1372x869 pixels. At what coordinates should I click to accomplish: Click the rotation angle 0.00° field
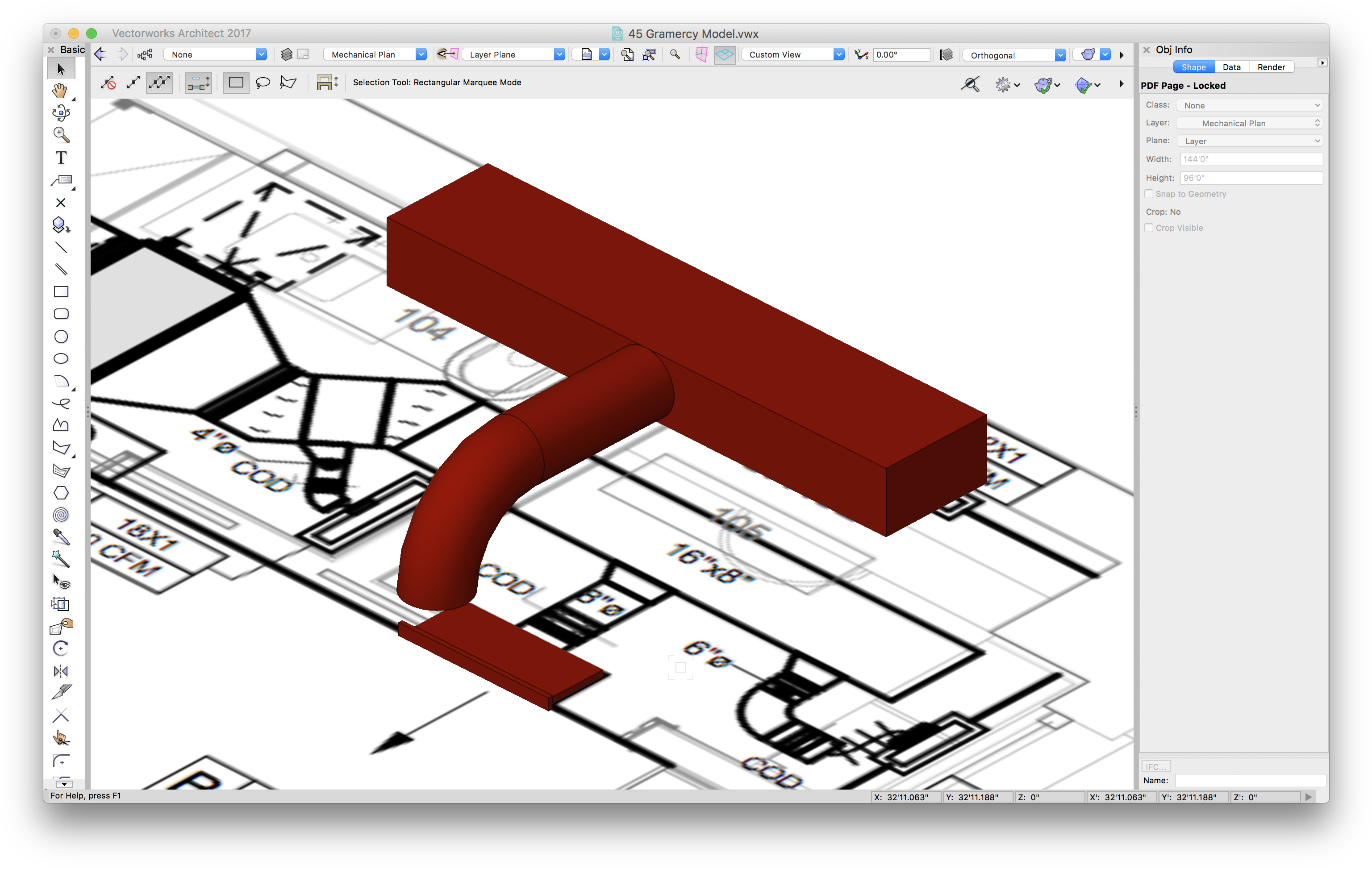[x=901, y=54]
